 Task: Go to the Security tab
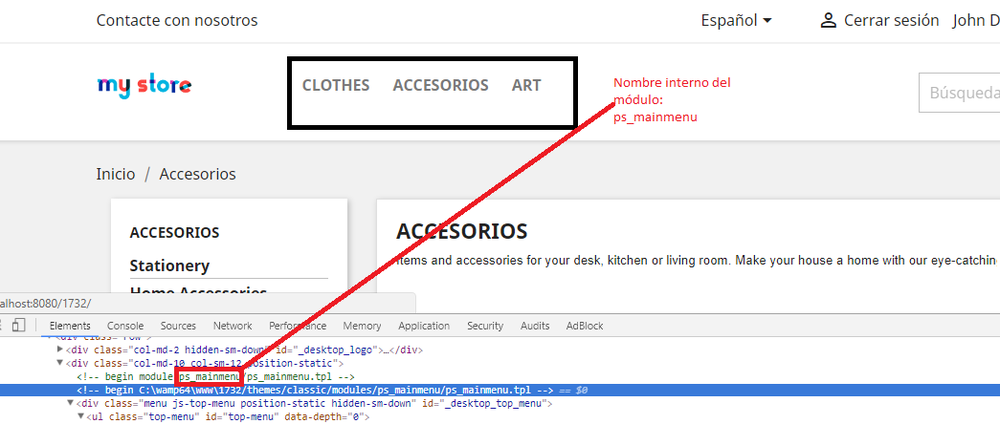tap(485, 326)
